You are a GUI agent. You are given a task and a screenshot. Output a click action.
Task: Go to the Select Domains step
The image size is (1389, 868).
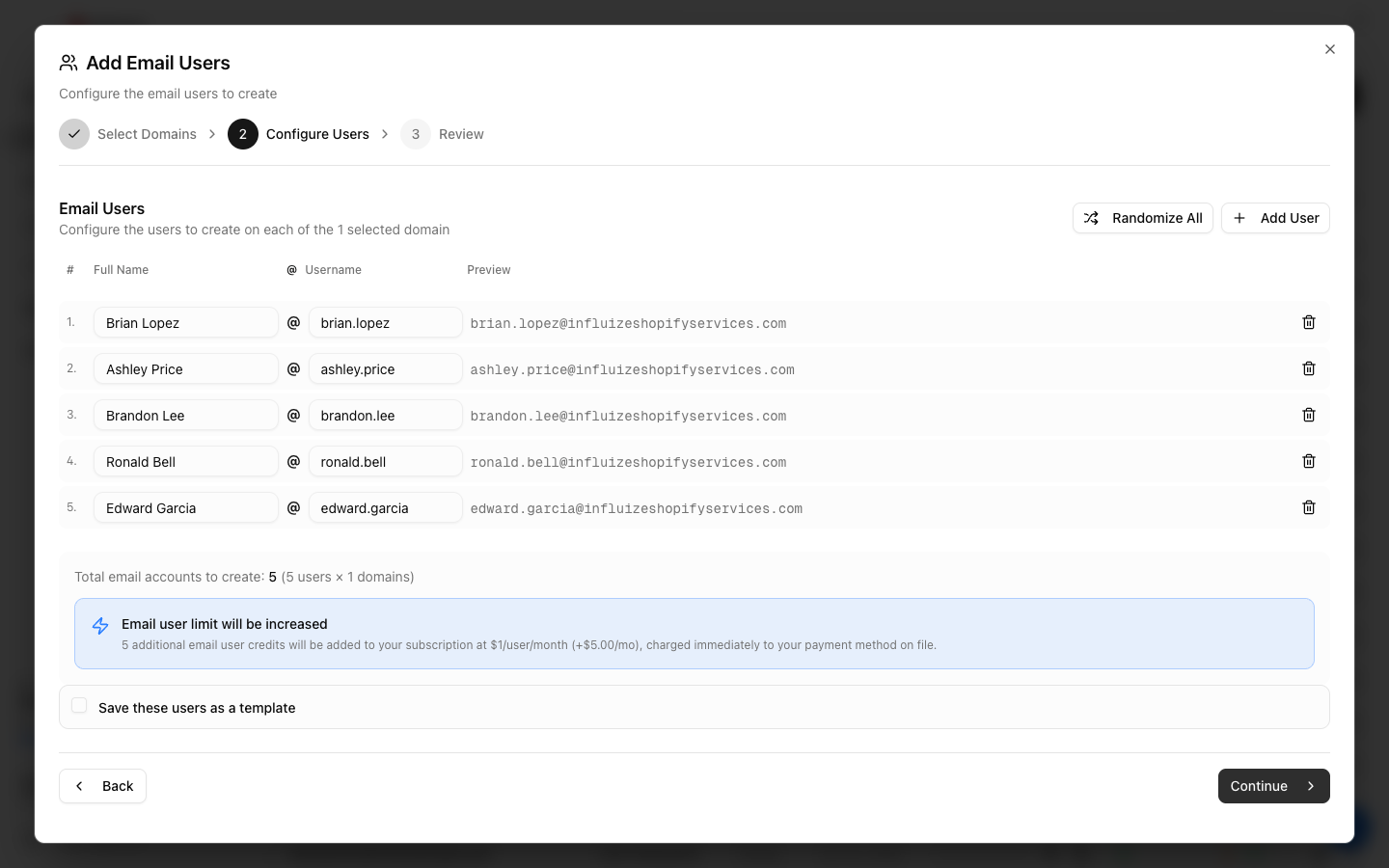tap(147, 134)
